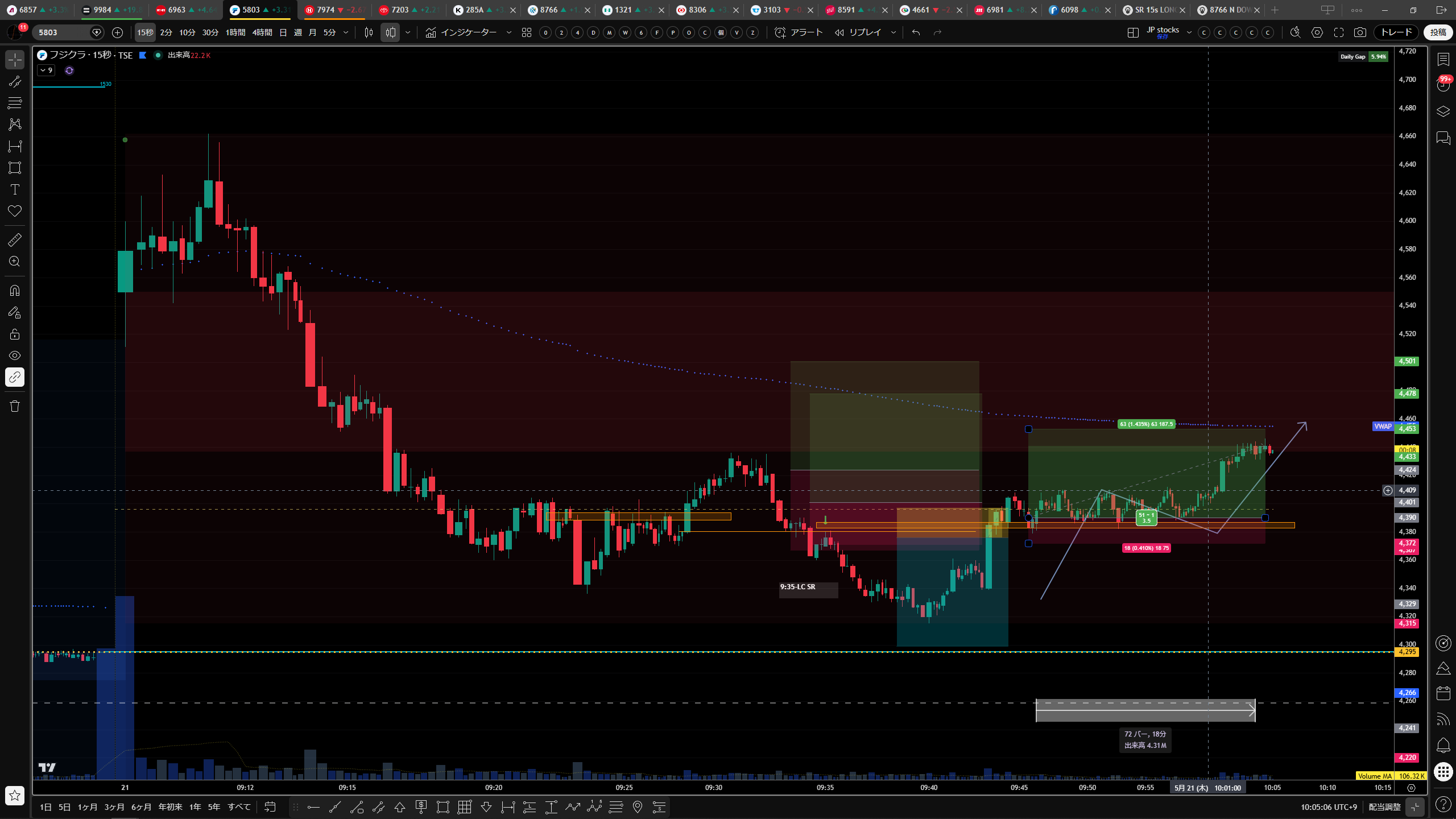The height and width of the screenshot is (819, 1456).
Task: Create an alert via アラート button
Action: tap(799, 32)
